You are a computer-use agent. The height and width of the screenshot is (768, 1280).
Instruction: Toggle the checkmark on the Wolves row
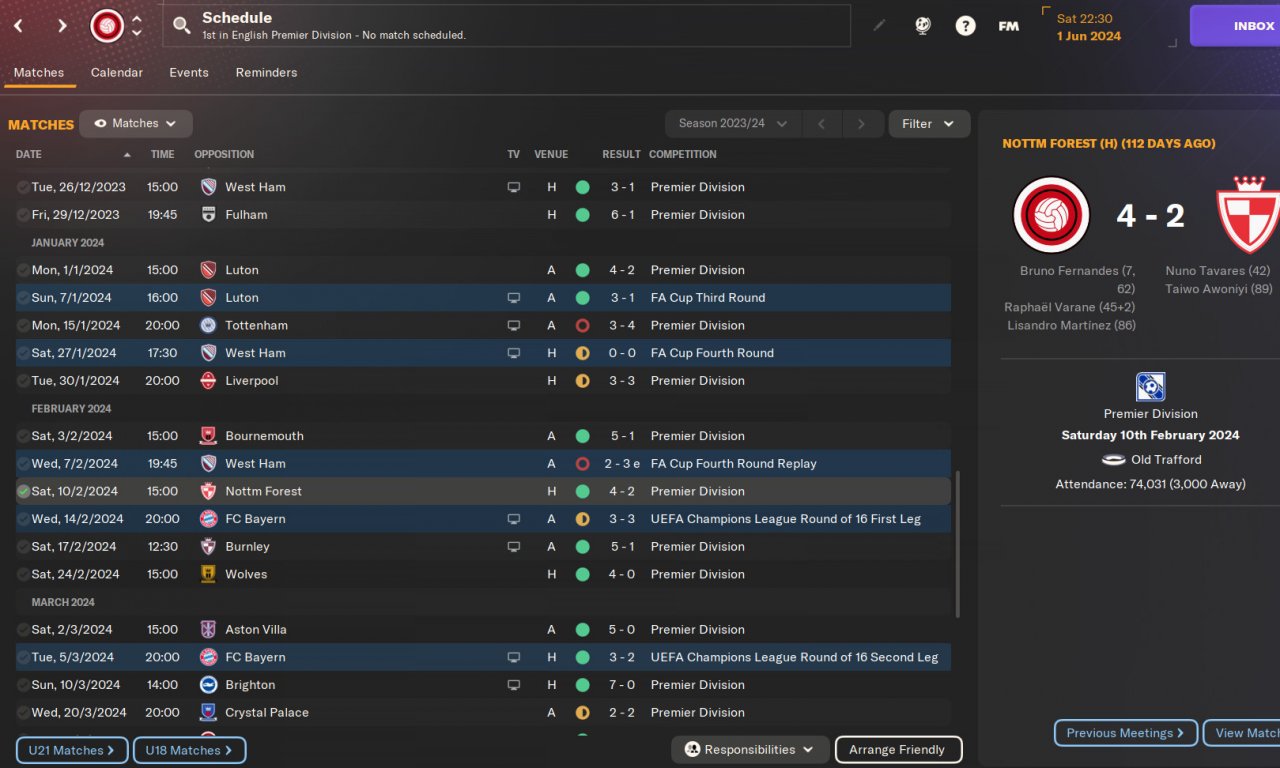coord(23,574)
